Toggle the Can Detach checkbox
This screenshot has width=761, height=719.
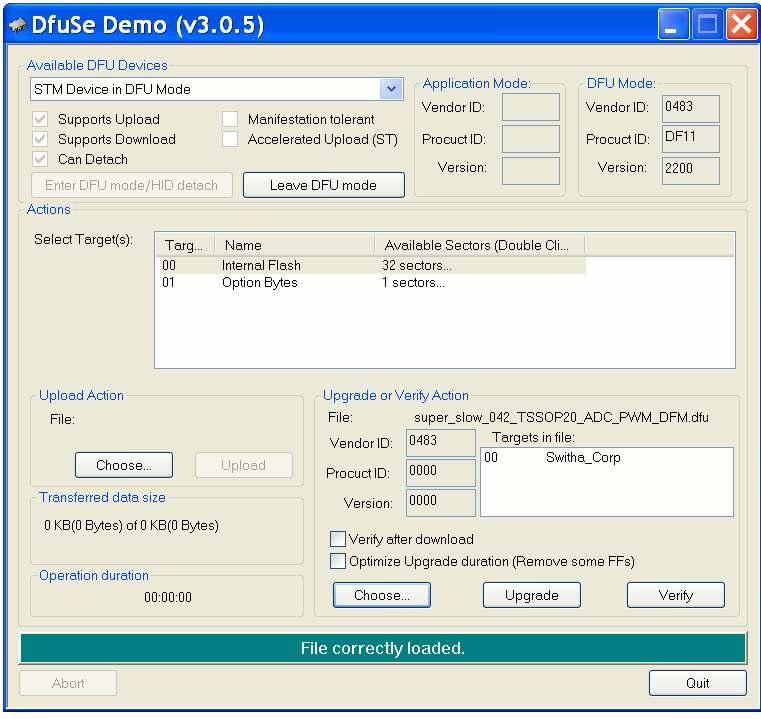(x=40, y=159)
